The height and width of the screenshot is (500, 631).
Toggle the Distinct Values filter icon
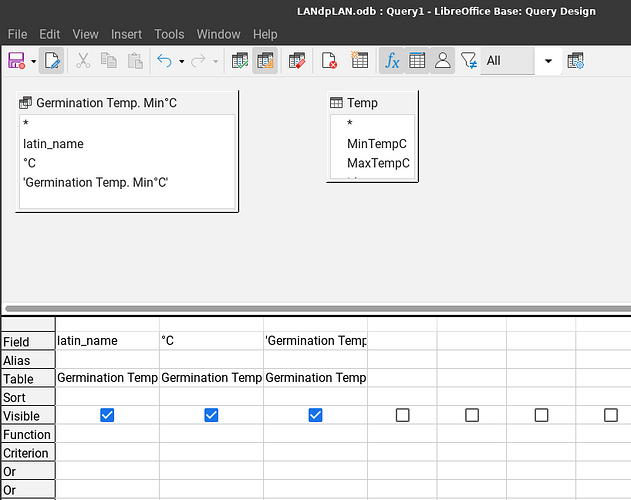point(468,61)
